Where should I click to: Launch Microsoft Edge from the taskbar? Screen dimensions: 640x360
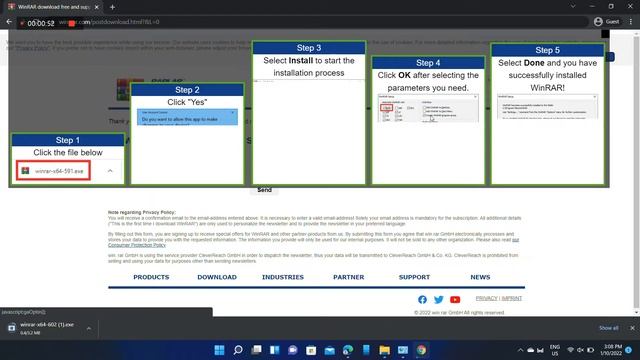pyautogui.click(x=348, y=350)
